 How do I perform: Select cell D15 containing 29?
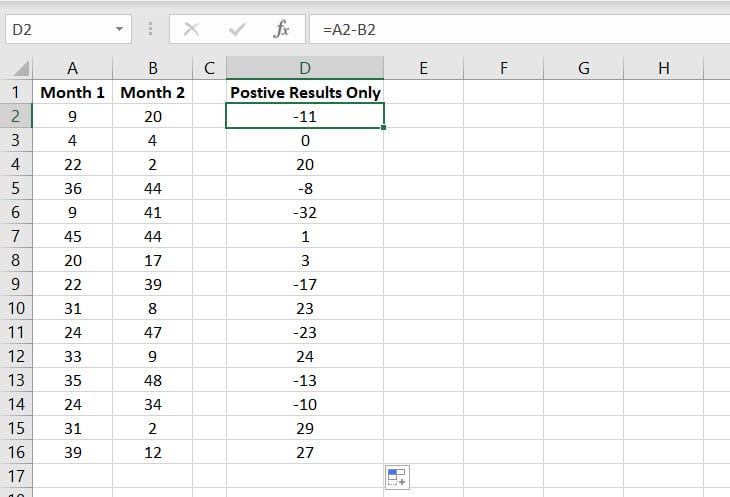[x=305, y=428]
